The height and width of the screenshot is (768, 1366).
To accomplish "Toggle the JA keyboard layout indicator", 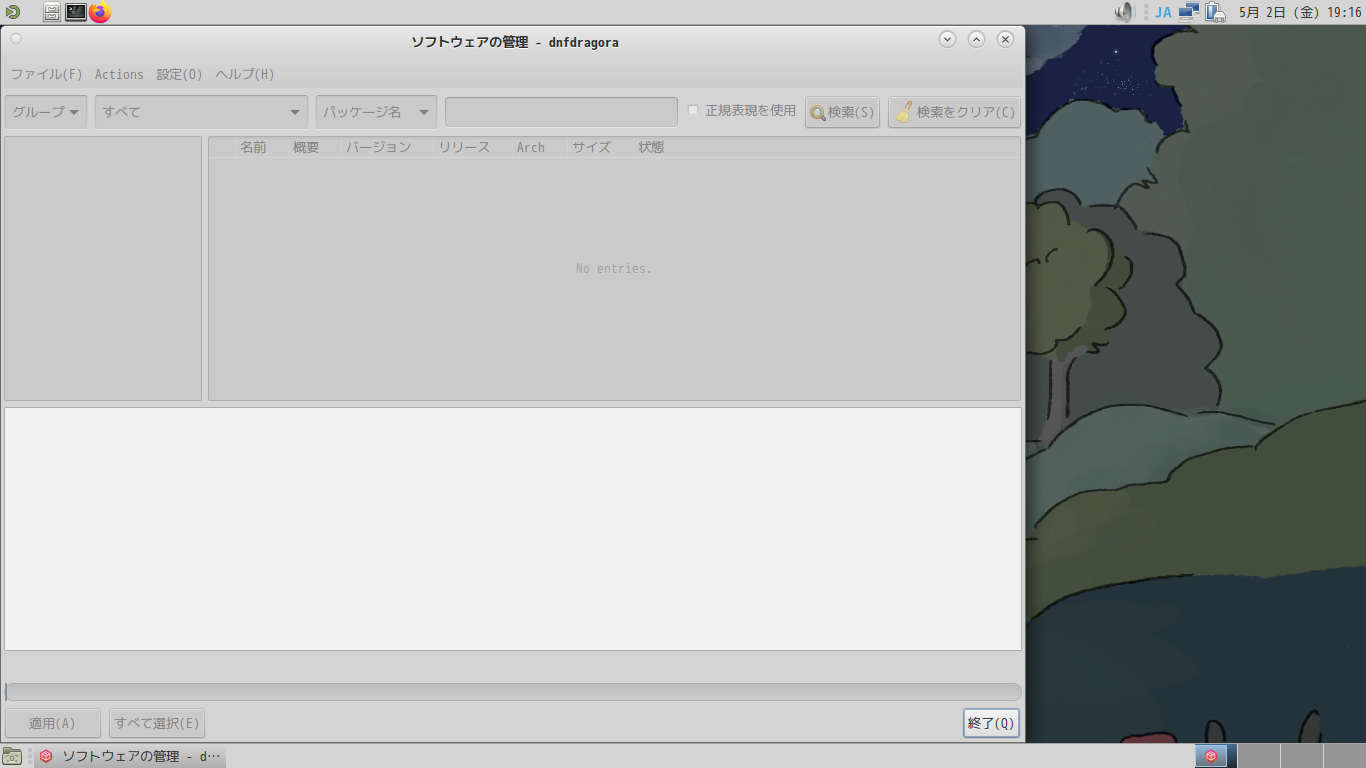I will pyautogui.click(x=1163, y=12).
